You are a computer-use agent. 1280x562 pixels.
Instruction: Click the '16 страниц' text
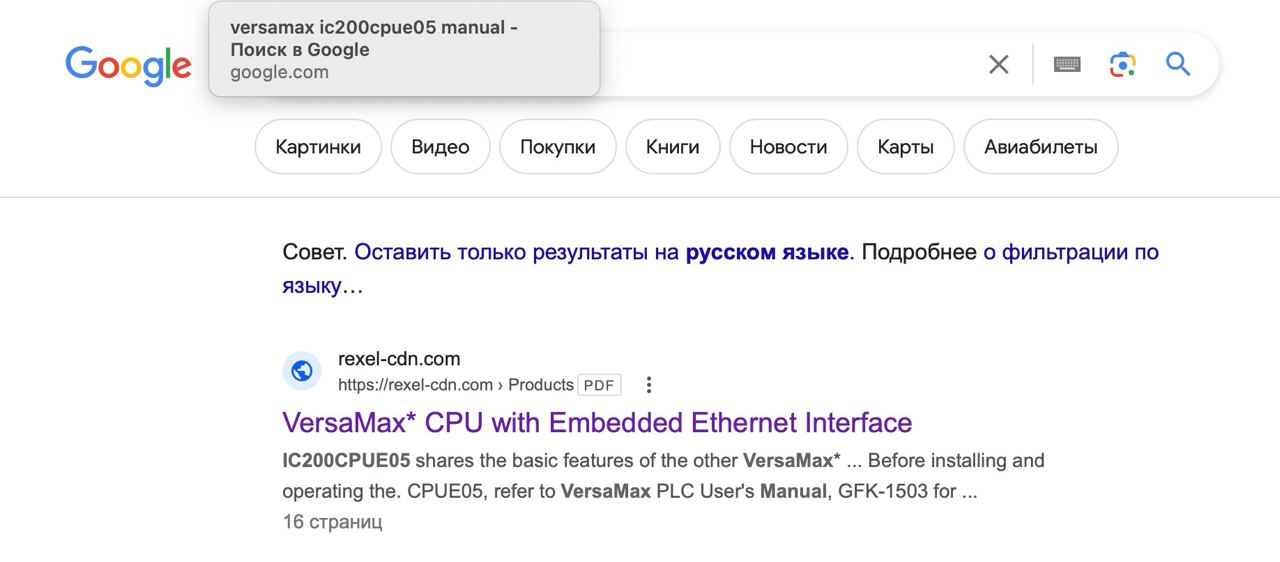pyautogui.click(x=332, y=522)
